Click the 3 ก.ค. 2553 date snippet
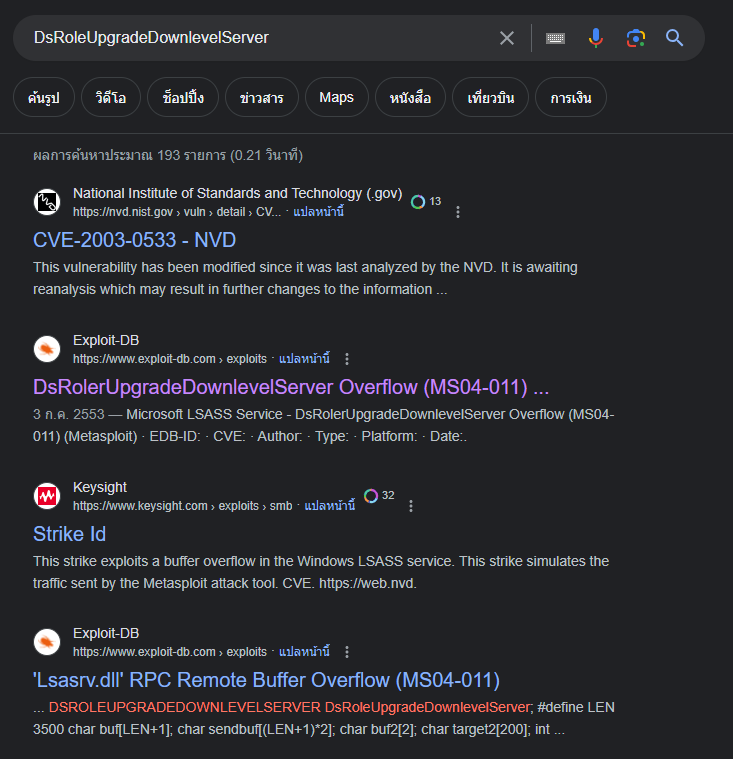Viewport: 733px width, 759px height. click(x=69, y=414)
